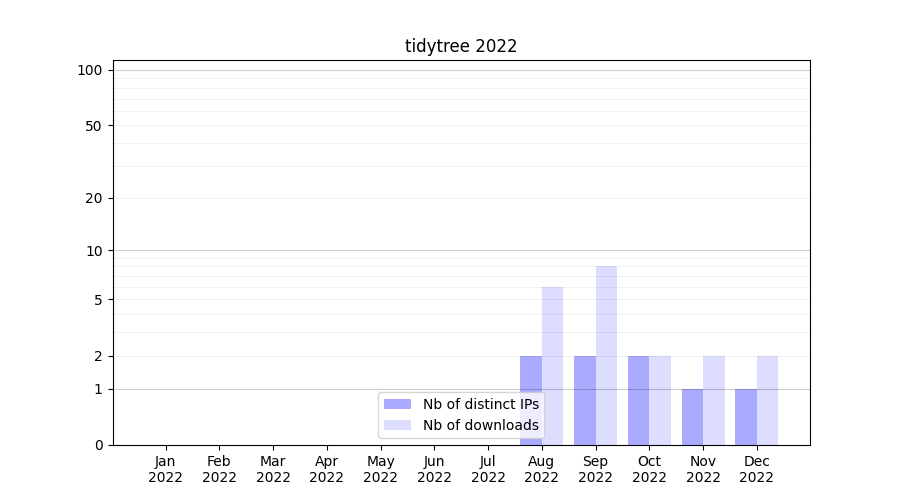
Task: Click the '100' y-axis tick label
Action: click(x=90, y=70)
